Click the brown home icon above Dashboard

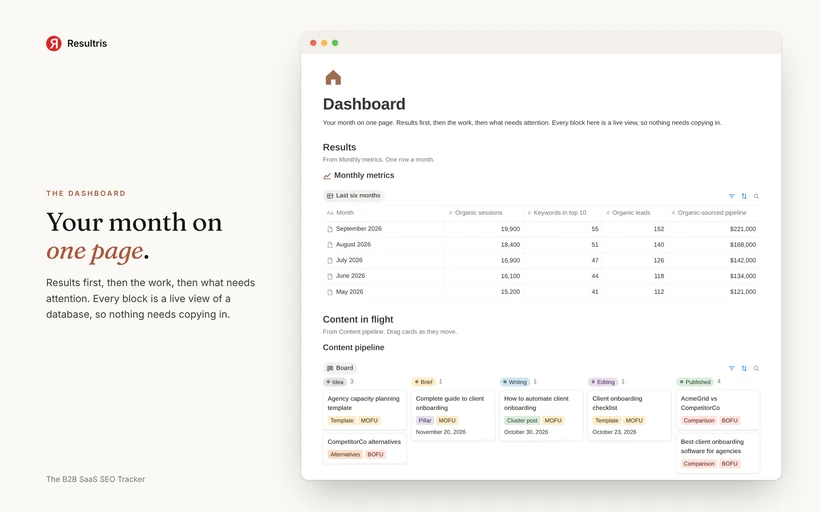(333, 78)
